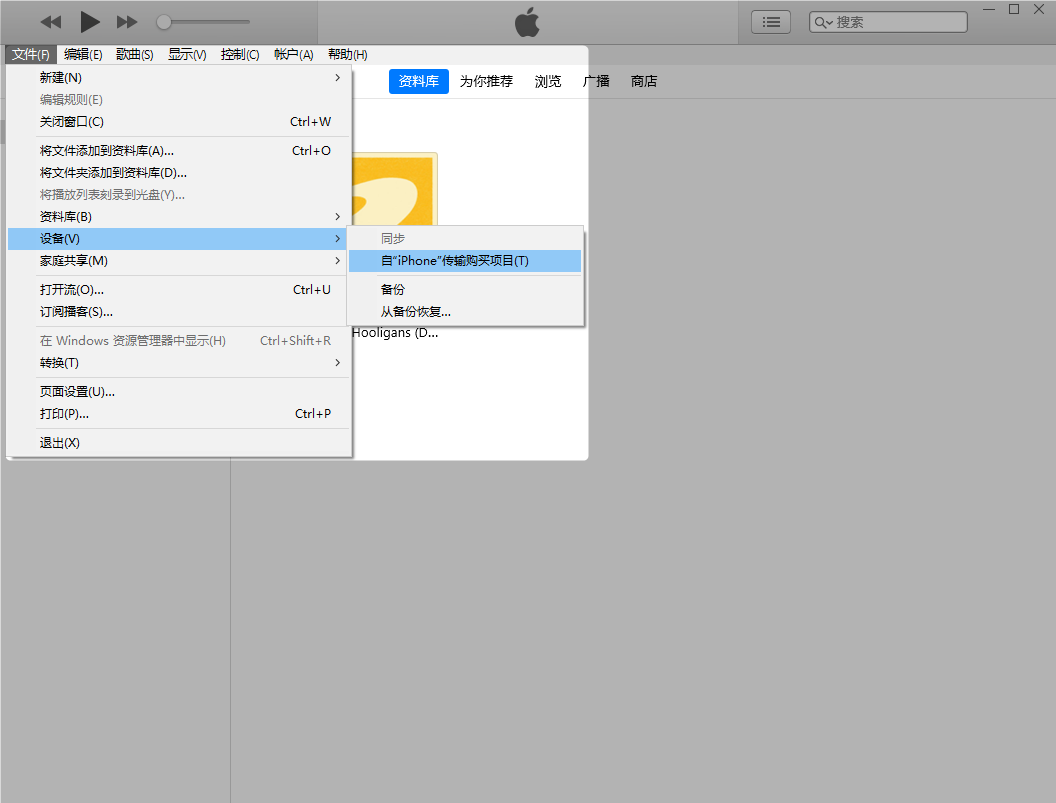Screen dimensions: 1056x803
Task: Click the search magnifier icon
Action: pos(823,22)
